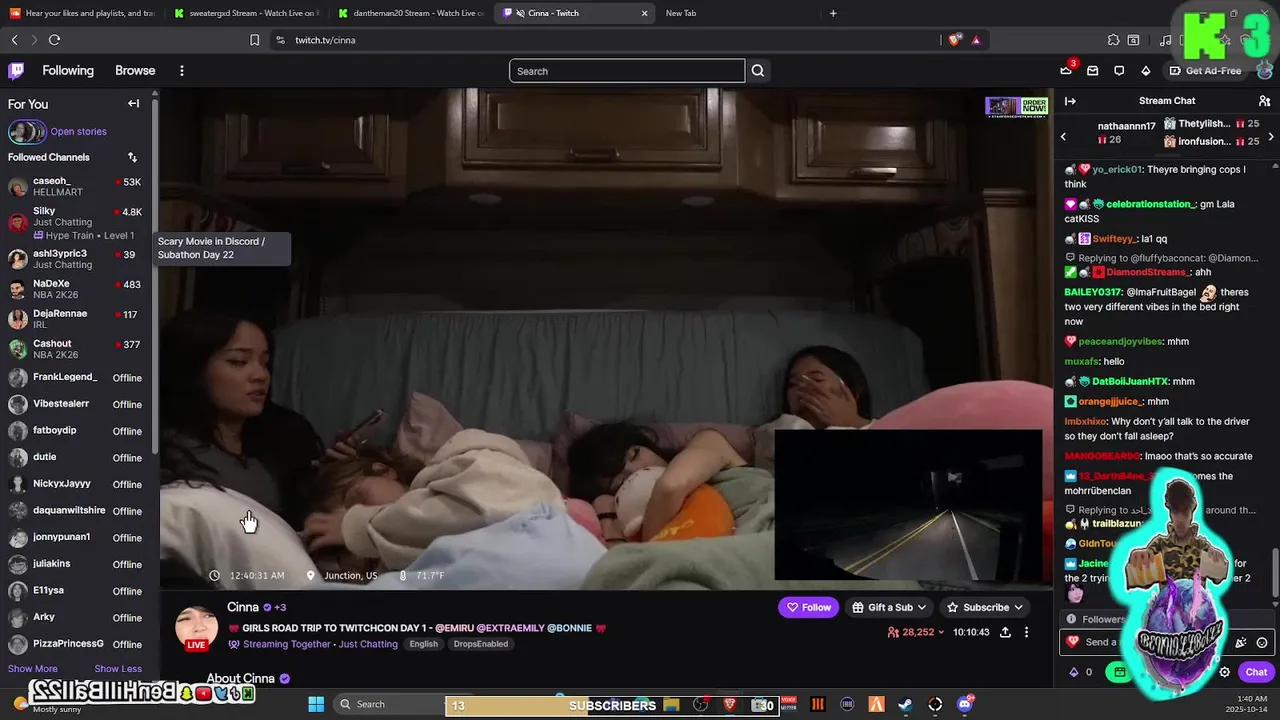Expand the Subscribe dropdown

pyautogui.click(x=985, y=607)
